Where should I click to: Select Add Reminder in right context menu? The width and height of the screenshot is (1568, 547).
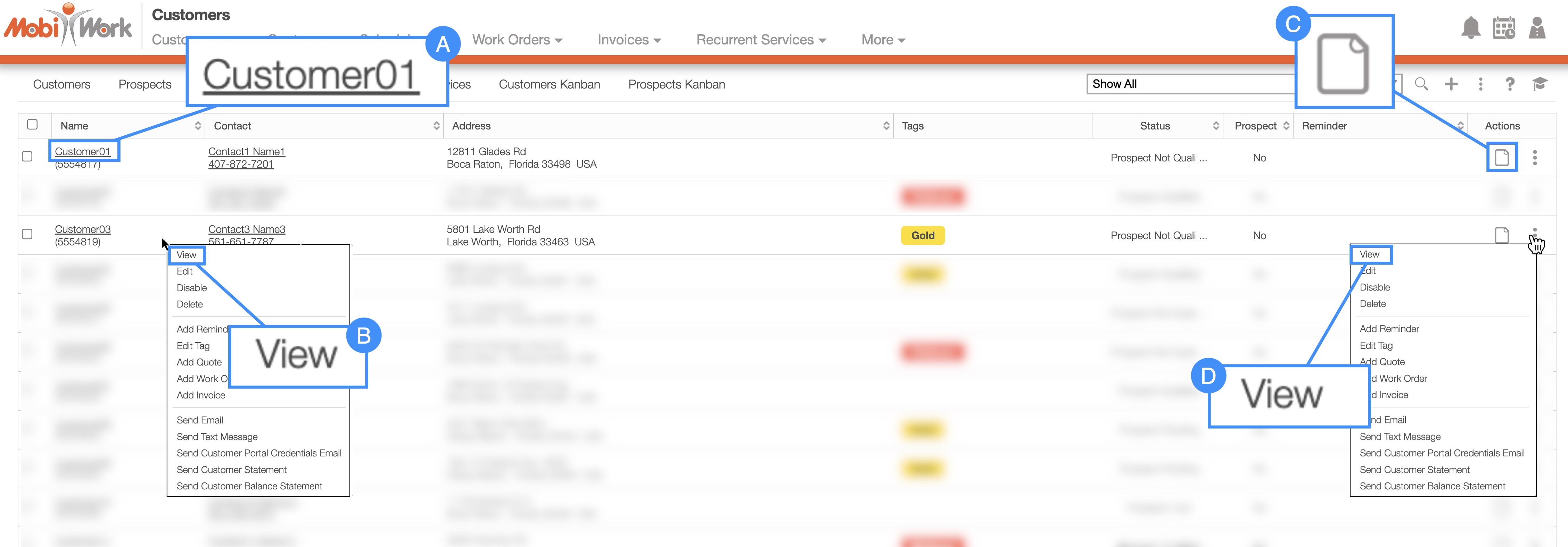(x=1389, y=329)
